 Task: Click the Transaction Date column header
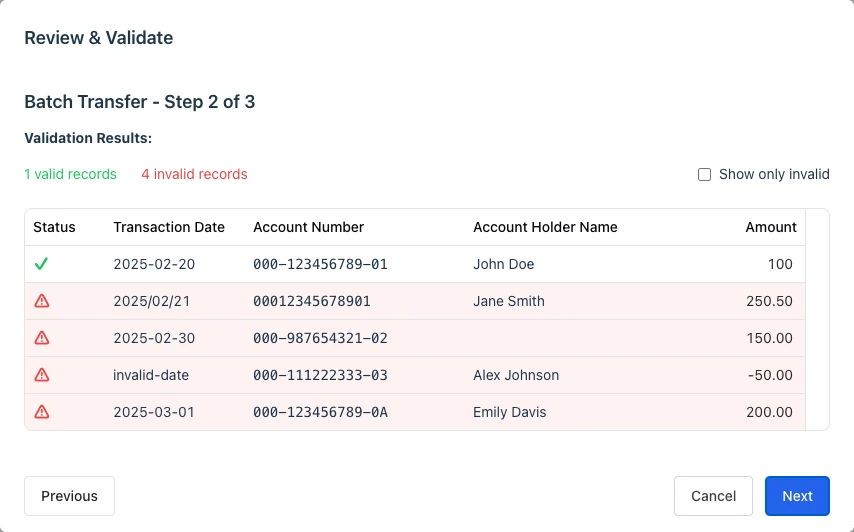[169, 227]
